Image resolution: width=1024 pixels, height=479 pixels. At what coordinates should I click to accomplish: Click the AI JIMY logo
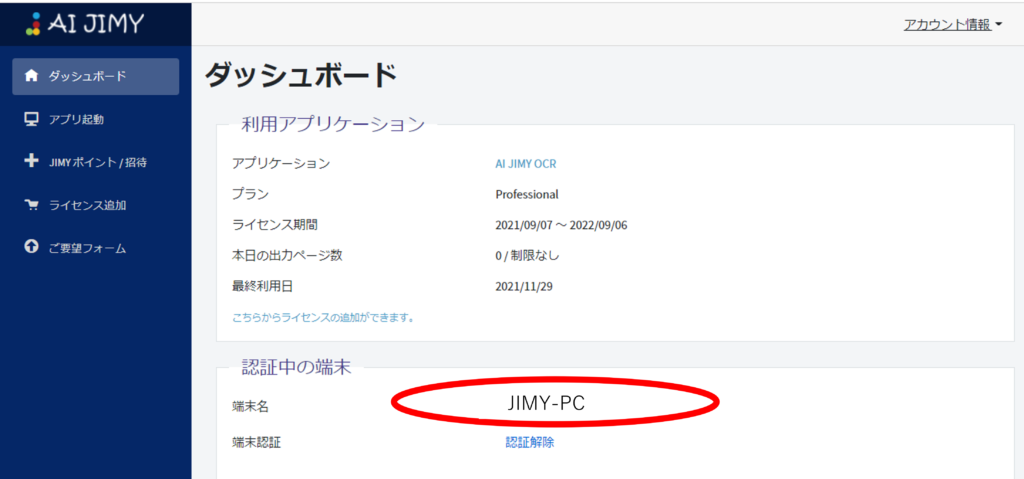85,22
